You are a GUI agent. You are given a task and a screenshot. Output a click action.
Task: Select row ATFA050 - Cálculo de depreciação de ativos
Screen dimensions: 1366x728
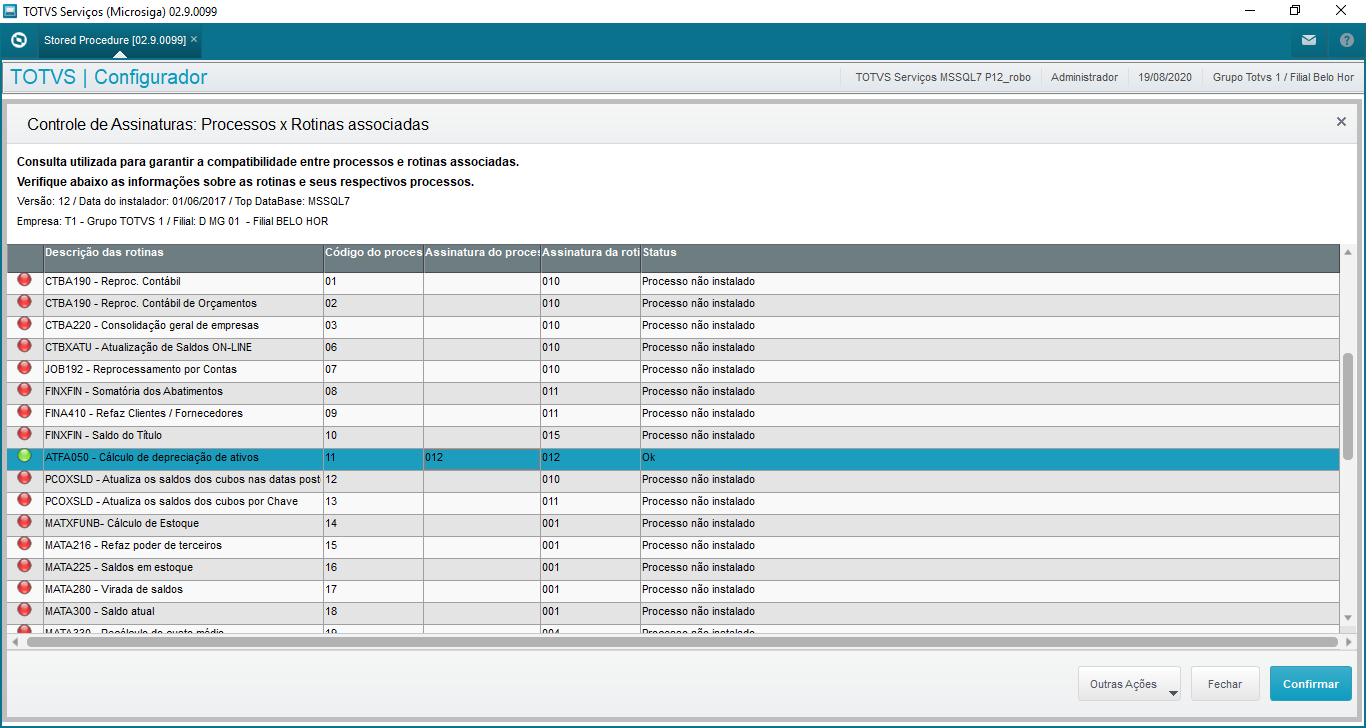673,458
